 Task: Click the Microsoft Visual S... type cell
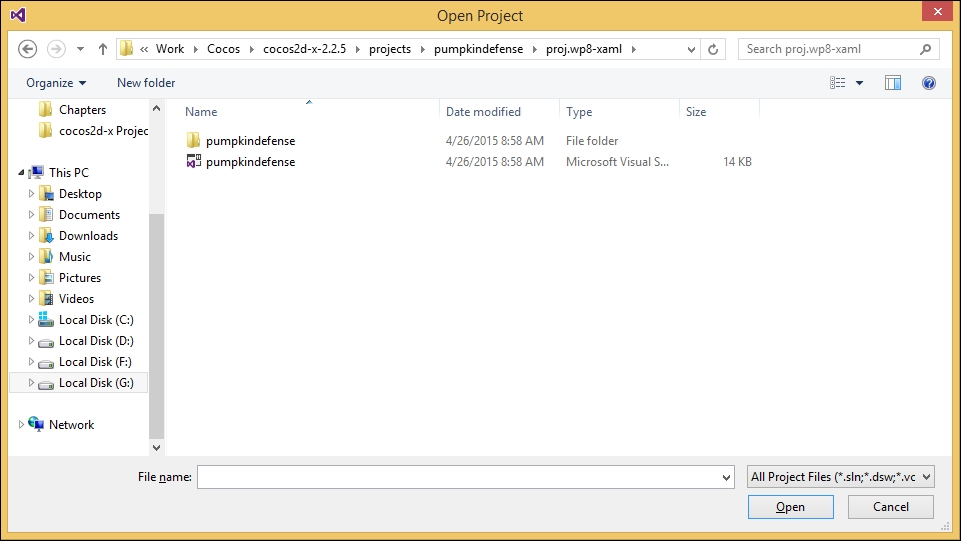coord(617,162)
